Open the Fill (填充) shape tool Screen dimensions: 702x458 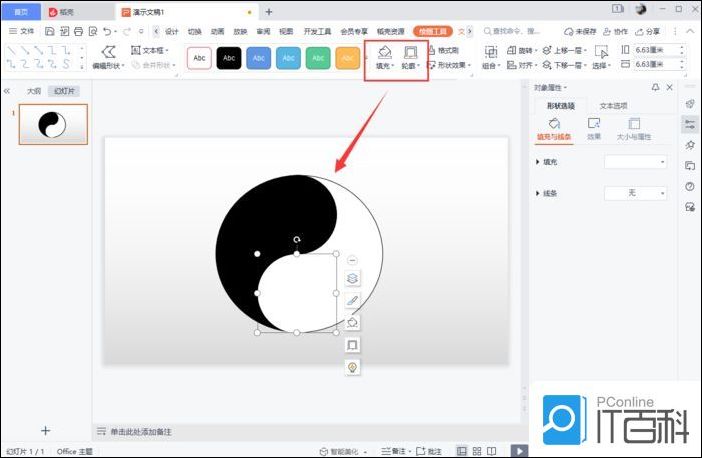click(x=384, y=57)
